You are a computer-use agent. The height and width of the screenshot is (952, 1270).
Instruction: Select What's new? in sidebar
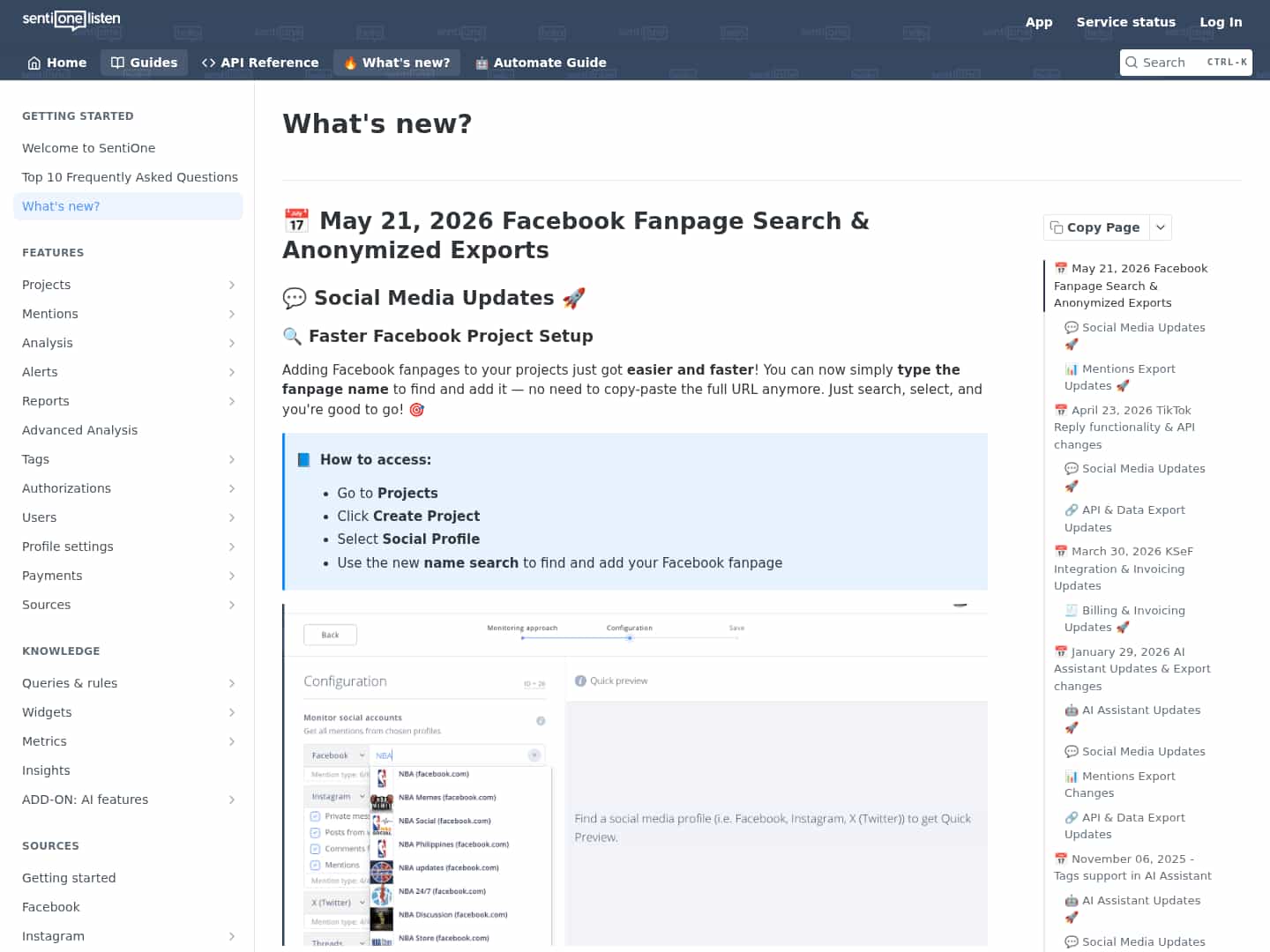coord(128,206)
